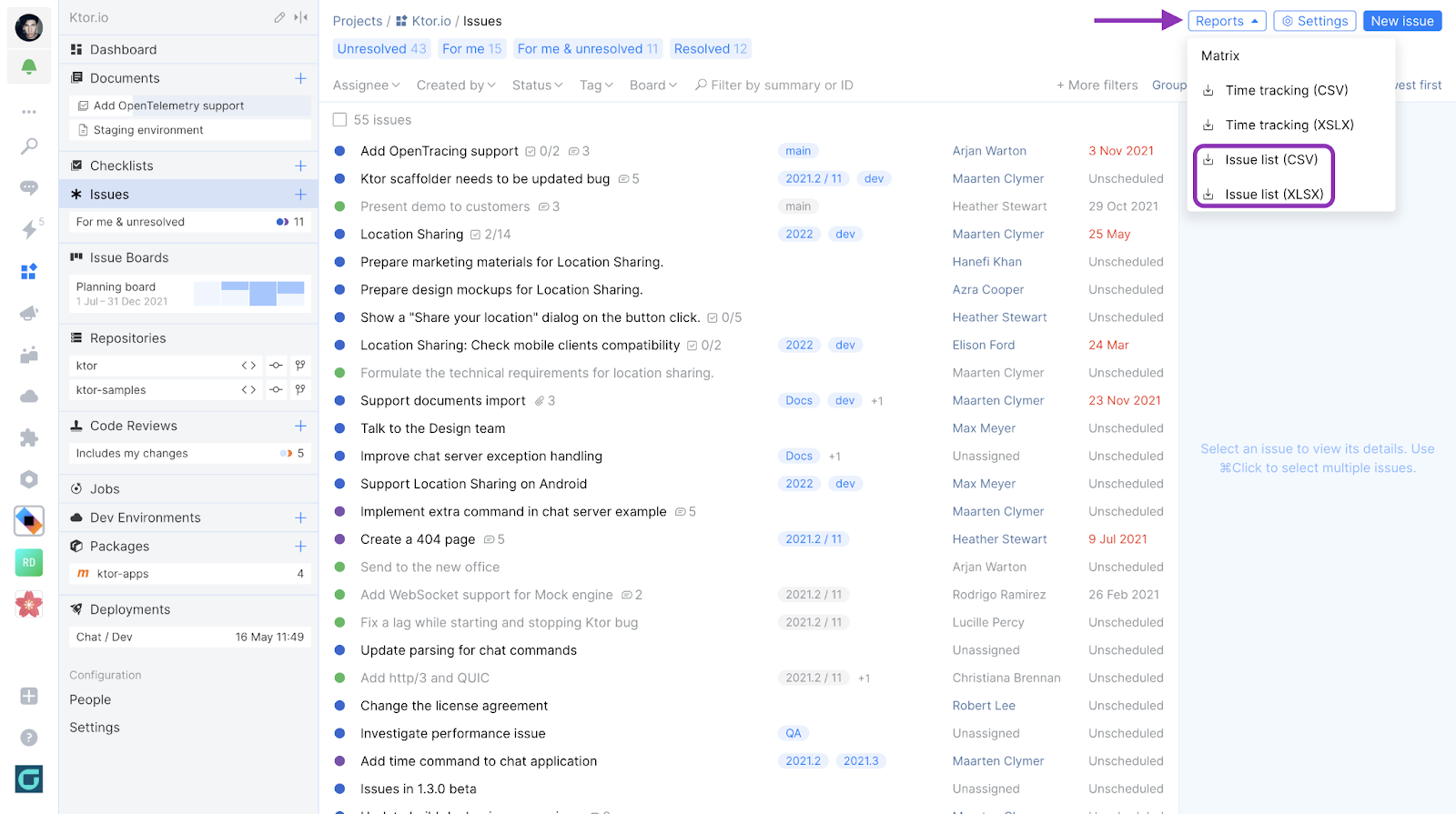Screen dimensions: 1456x814
Task: Click the status dot of Add OpenTracing support
Action: 339,151
